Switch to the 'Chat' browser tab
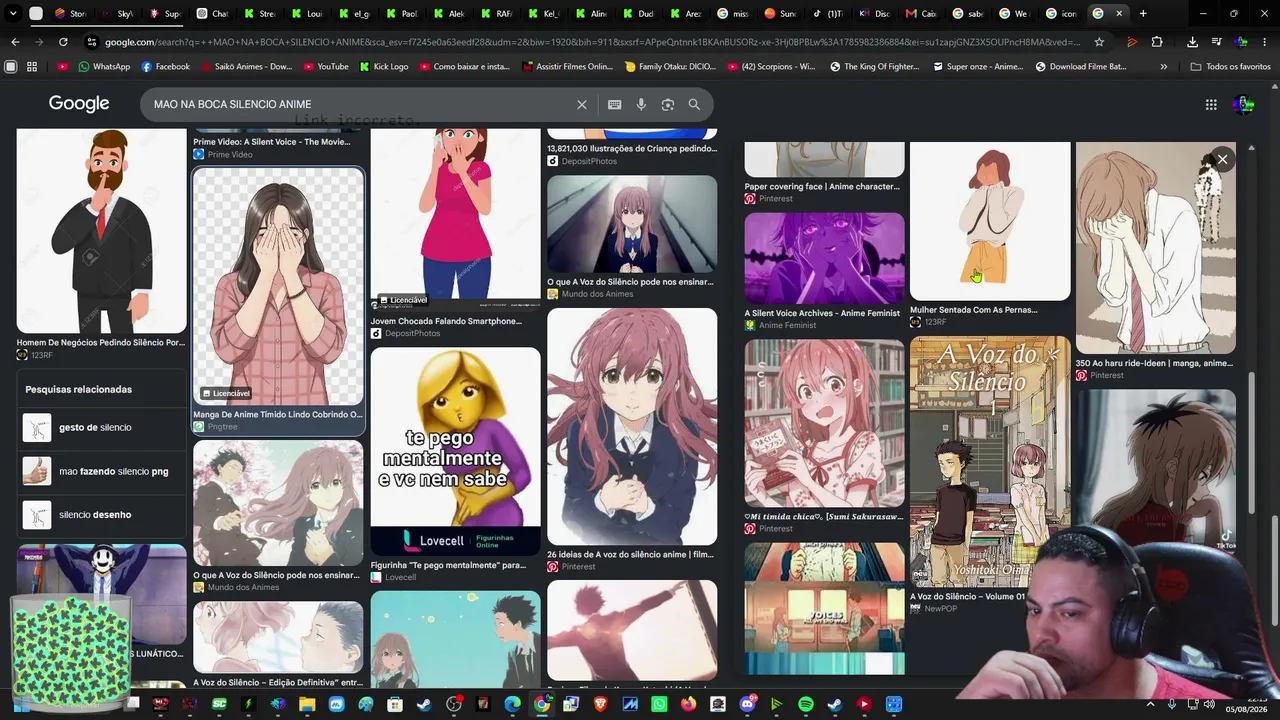Viewport: 1280px width, 720px height. click(212, 14)
